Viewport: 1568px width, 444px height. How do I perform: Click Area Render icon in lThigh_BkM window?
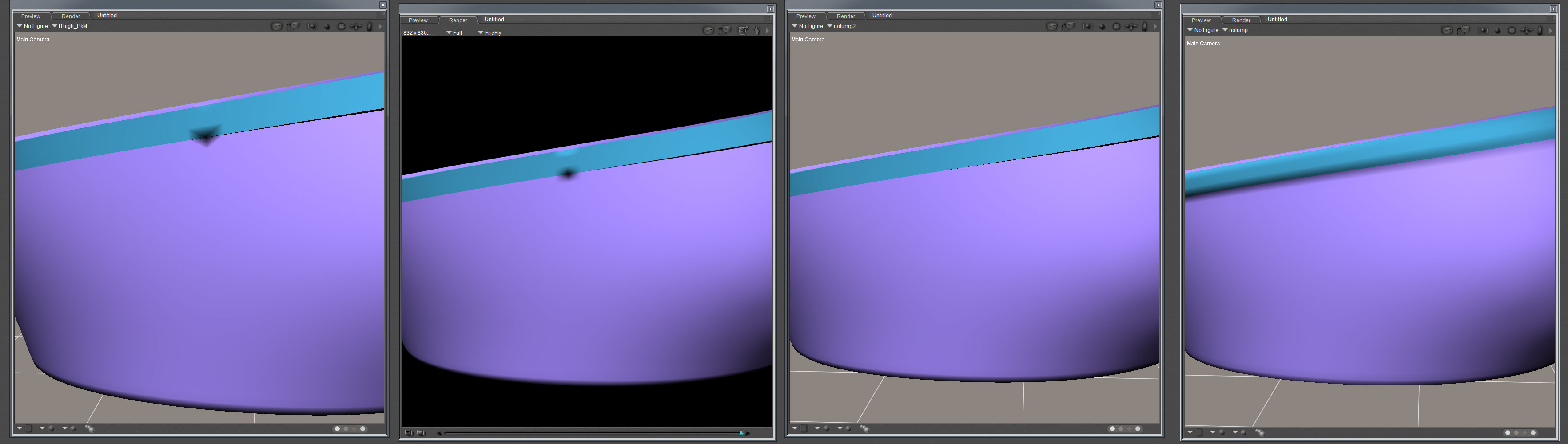coord(294,26)
